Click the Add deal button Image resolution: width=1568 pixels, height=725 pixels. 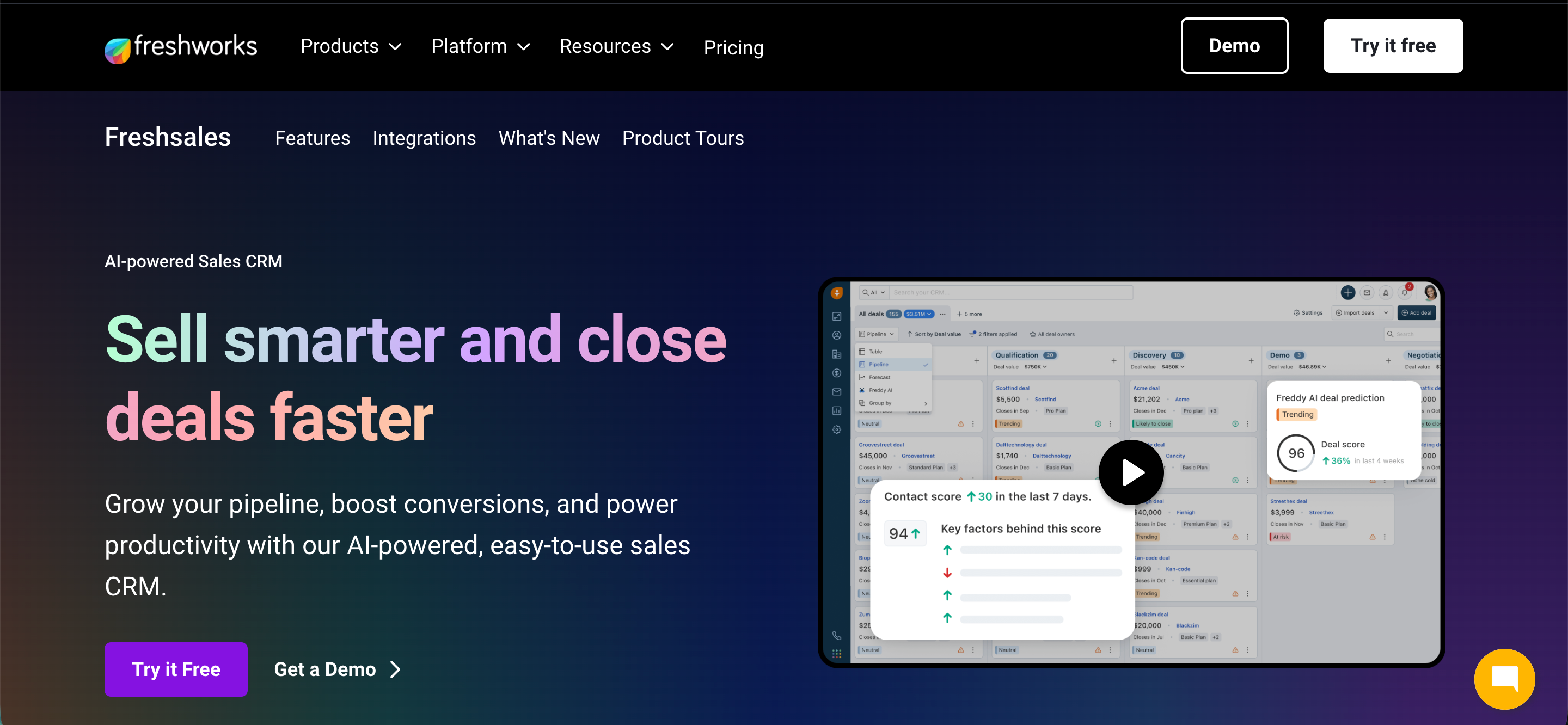(1417, 313)
